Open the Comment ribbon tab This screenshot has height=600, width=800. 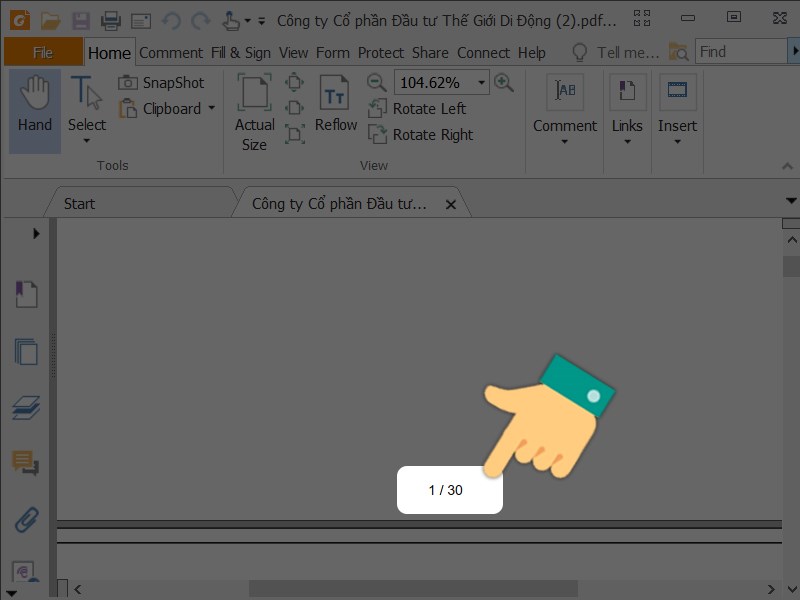[x=171, y=53]
